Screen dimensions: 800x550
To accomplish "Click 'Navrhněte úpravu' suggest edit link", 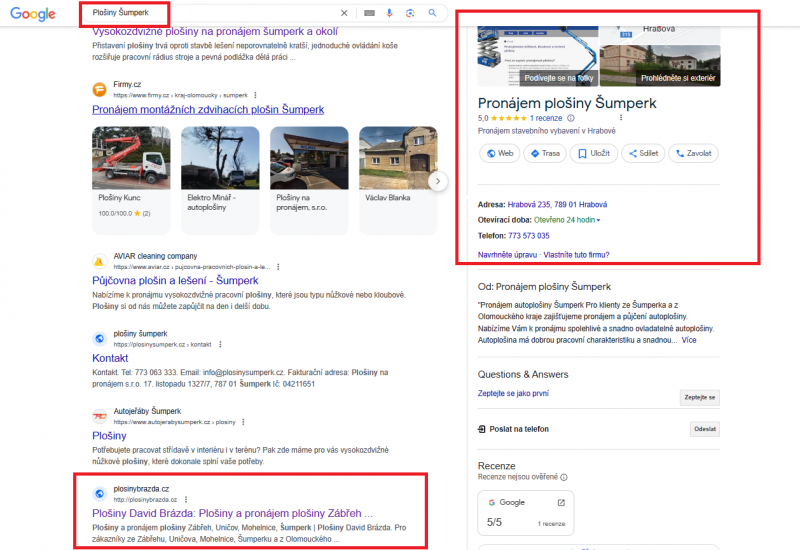I will coord(507,255).
